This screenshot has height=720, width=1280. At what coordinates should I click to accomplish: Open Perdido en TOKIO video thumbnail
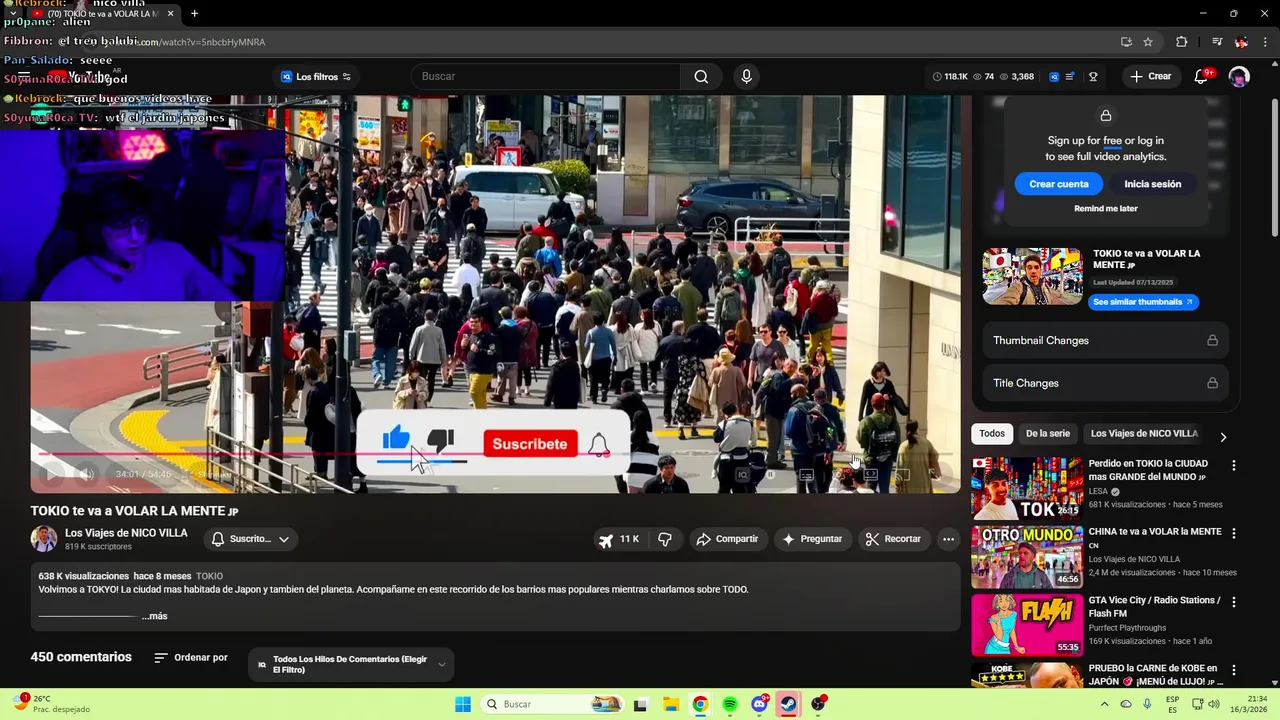(1027, 488)
